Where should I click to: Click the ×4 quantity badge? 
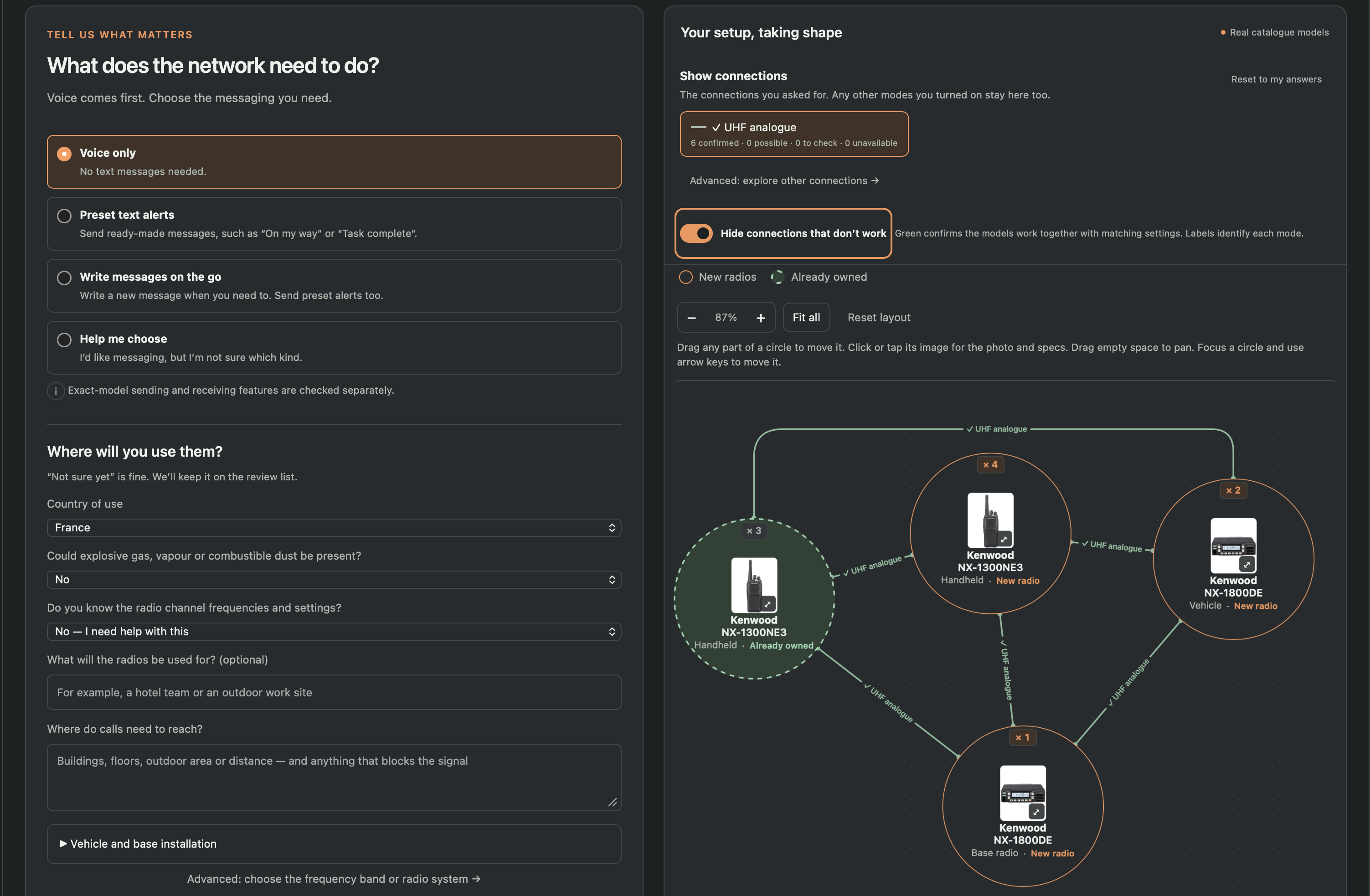990,464
